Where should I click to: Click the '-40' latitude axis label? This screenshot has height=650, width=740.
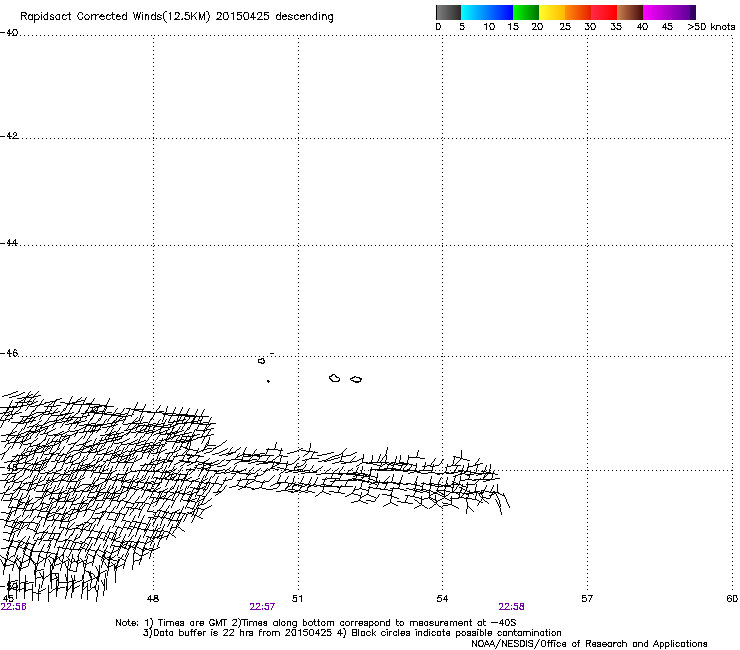tap(9, 33)
